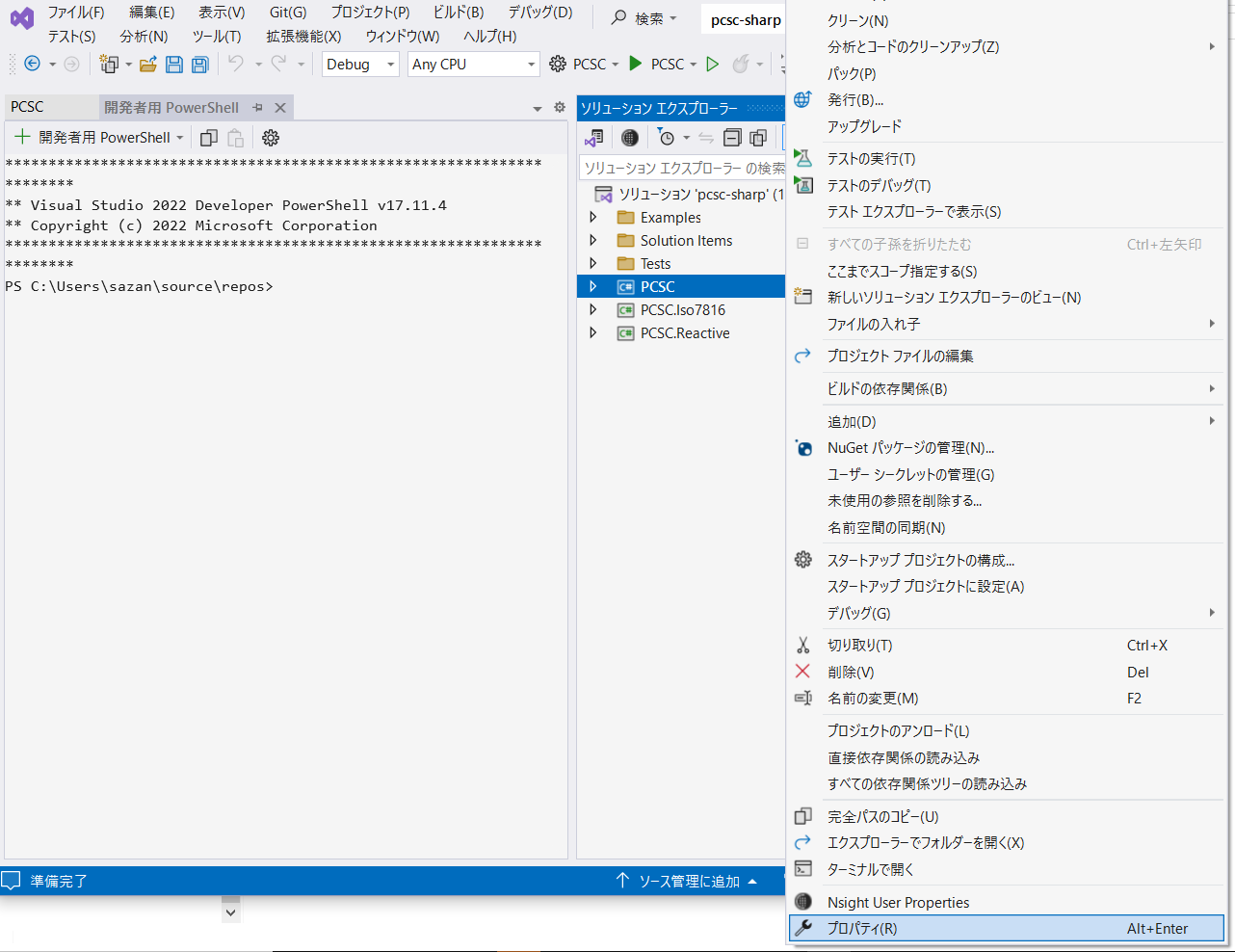Click the tool window options gear by tab strip
This screenshot has width=1235, height=952.
[560, 108]
